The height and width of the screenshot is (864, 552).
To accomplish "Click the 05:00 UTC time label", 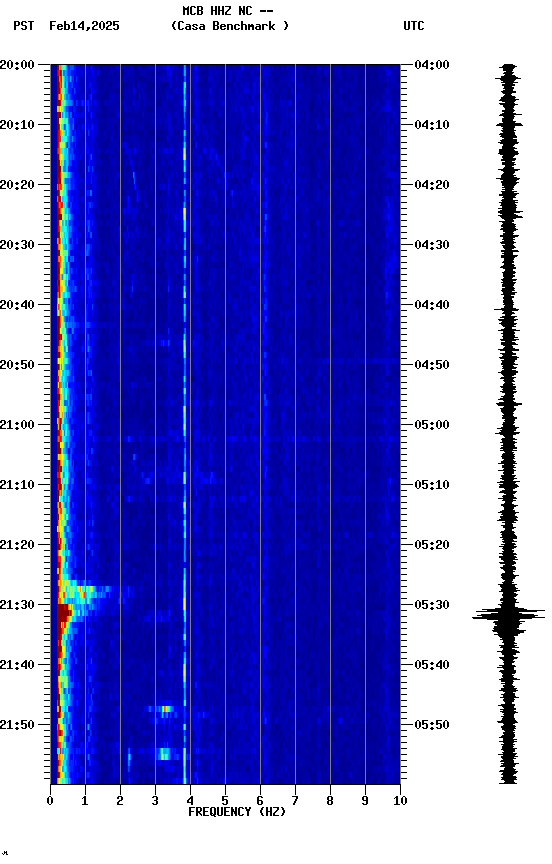I will click(x=432, y=425).
